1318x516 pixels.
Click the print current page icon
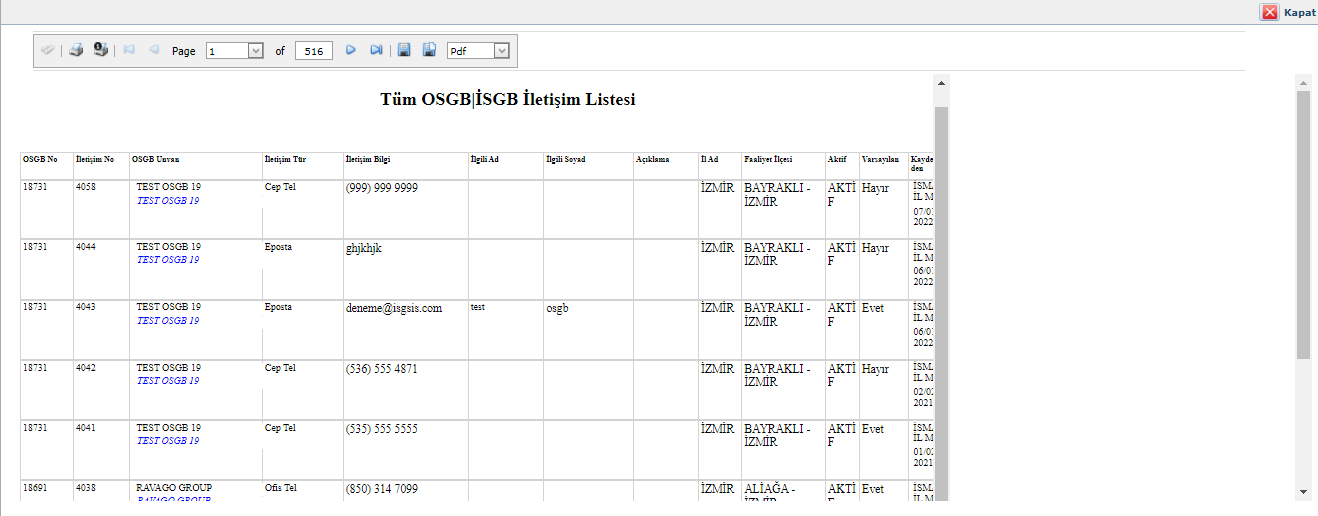[x=100, y=50]
